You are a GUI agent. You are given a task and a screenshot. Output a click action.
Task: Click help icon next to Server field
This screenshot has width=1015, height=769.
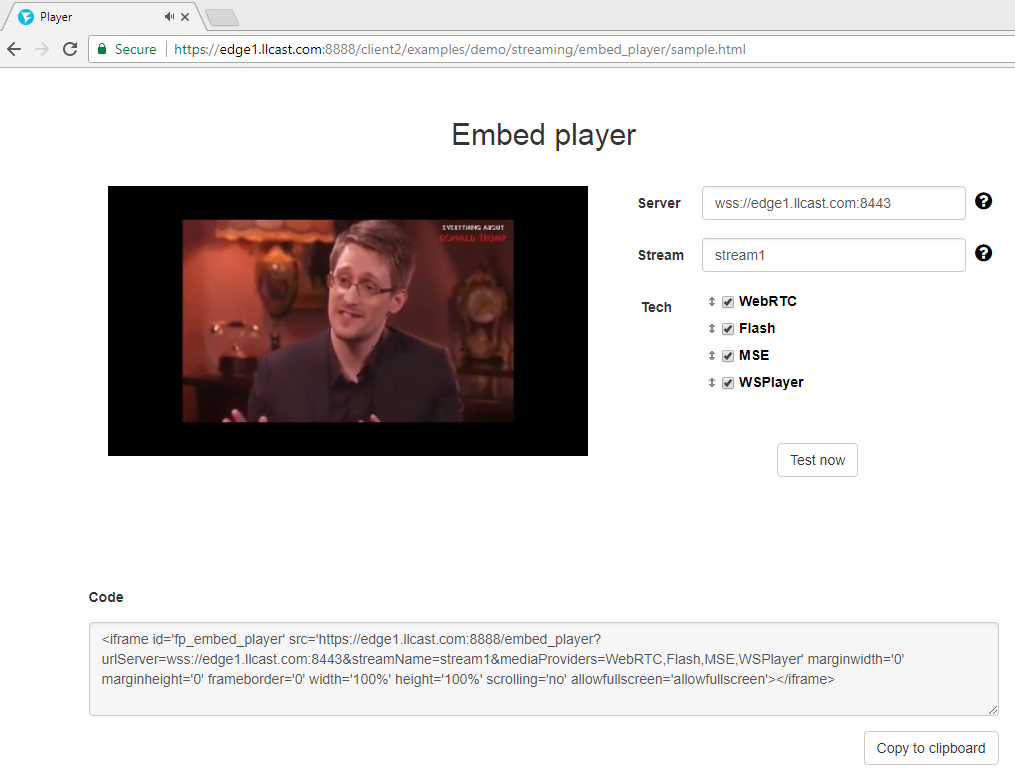983,201
